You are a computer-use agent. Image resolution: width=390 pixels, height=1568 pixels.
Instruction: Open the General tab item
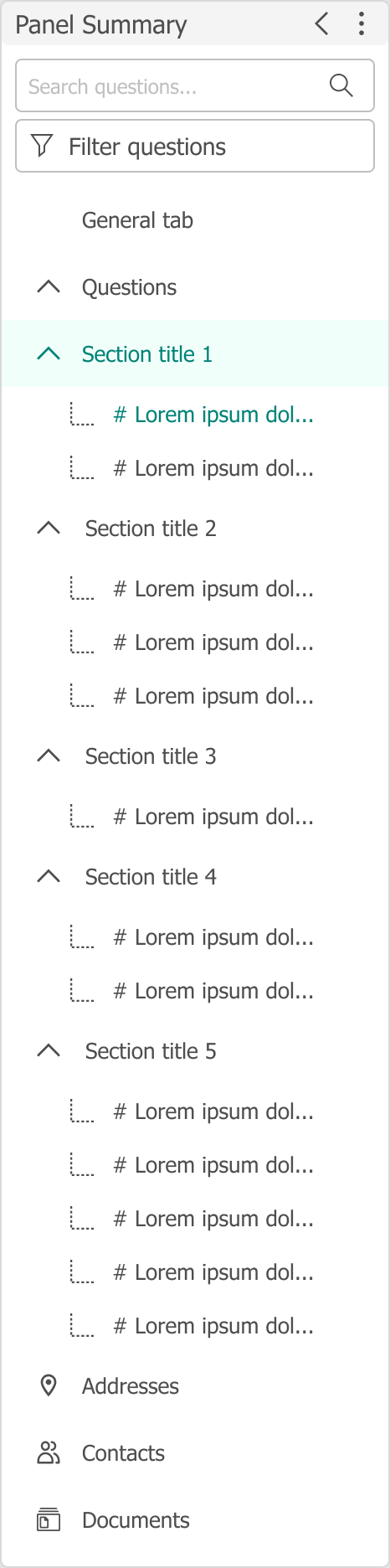tap(137, 220)
